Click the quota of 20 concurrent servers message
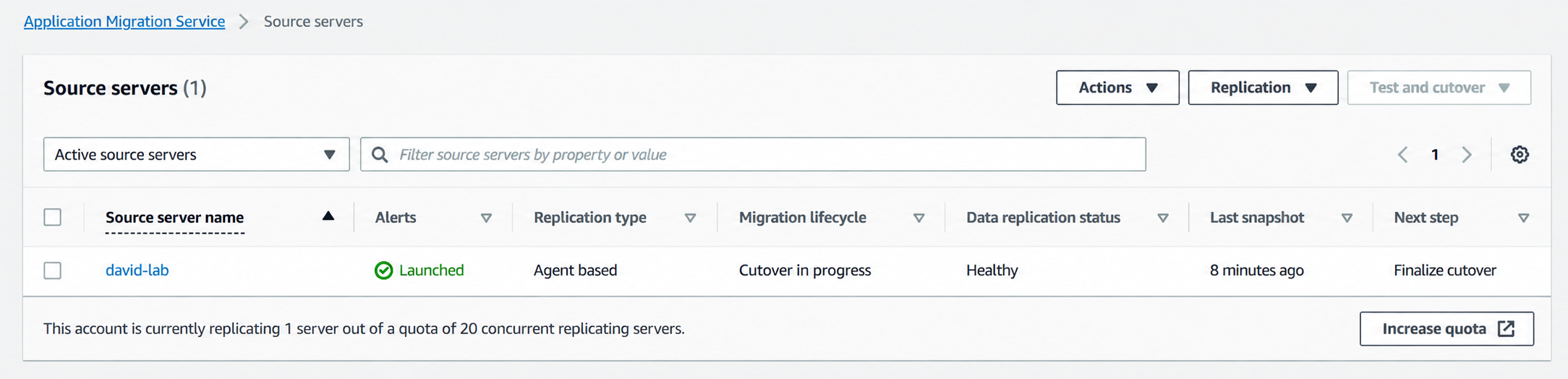This screenshot has width=1568, height=379. point(364,329)
